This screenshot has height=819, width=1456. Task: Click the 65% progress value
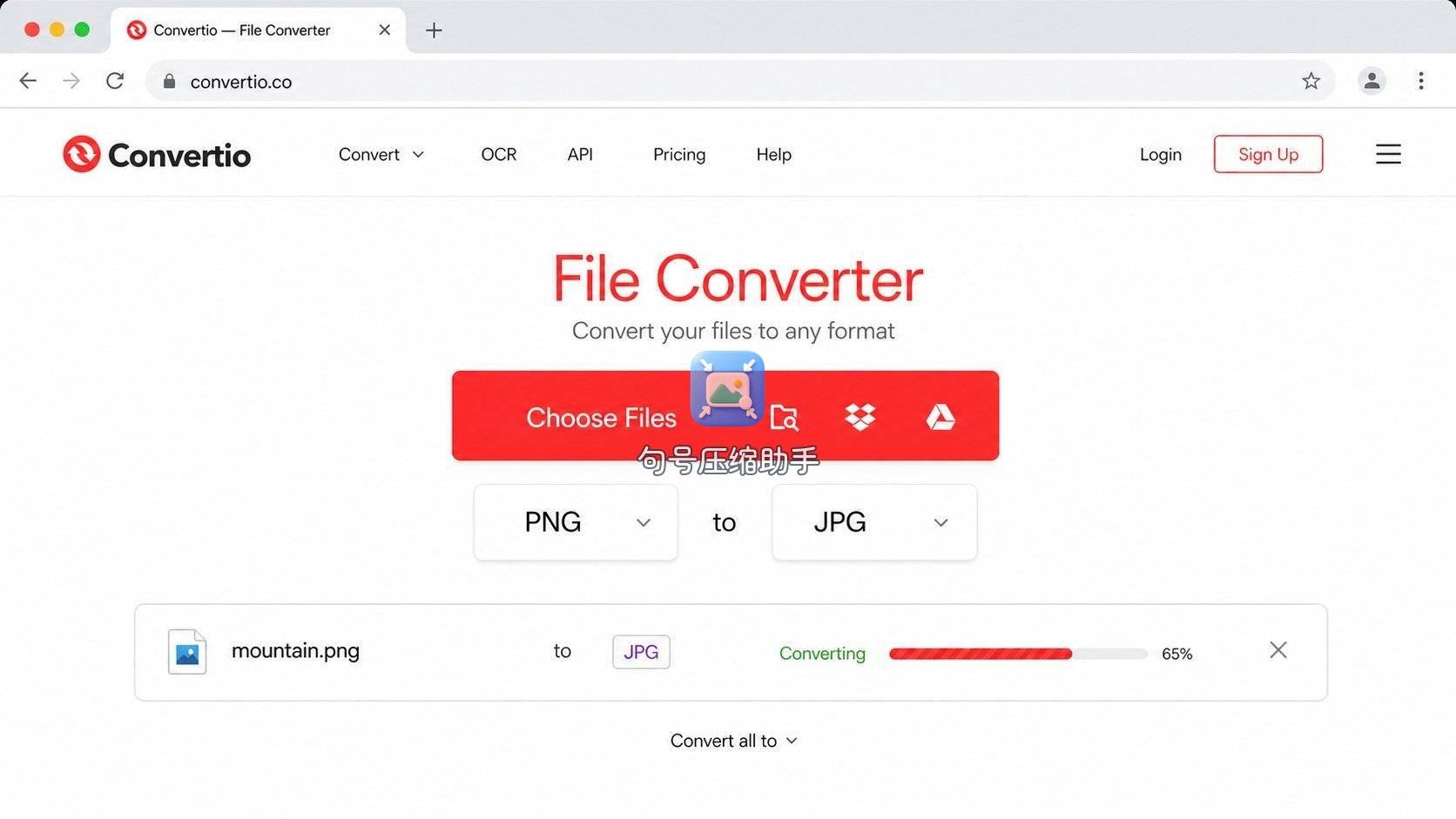pos(1176,654)
